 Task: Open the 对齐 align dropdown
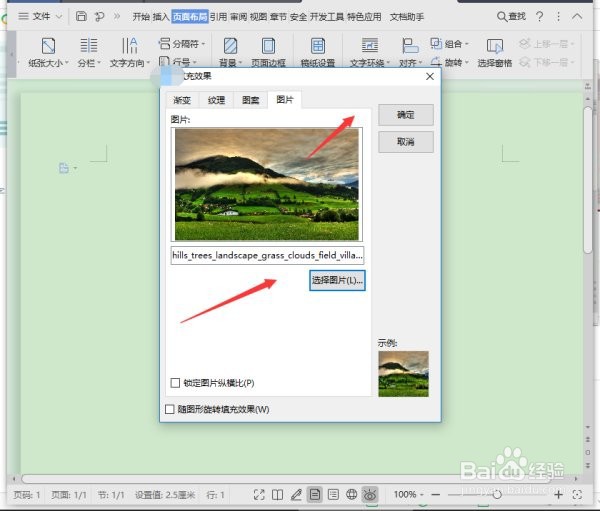point(410,52)
